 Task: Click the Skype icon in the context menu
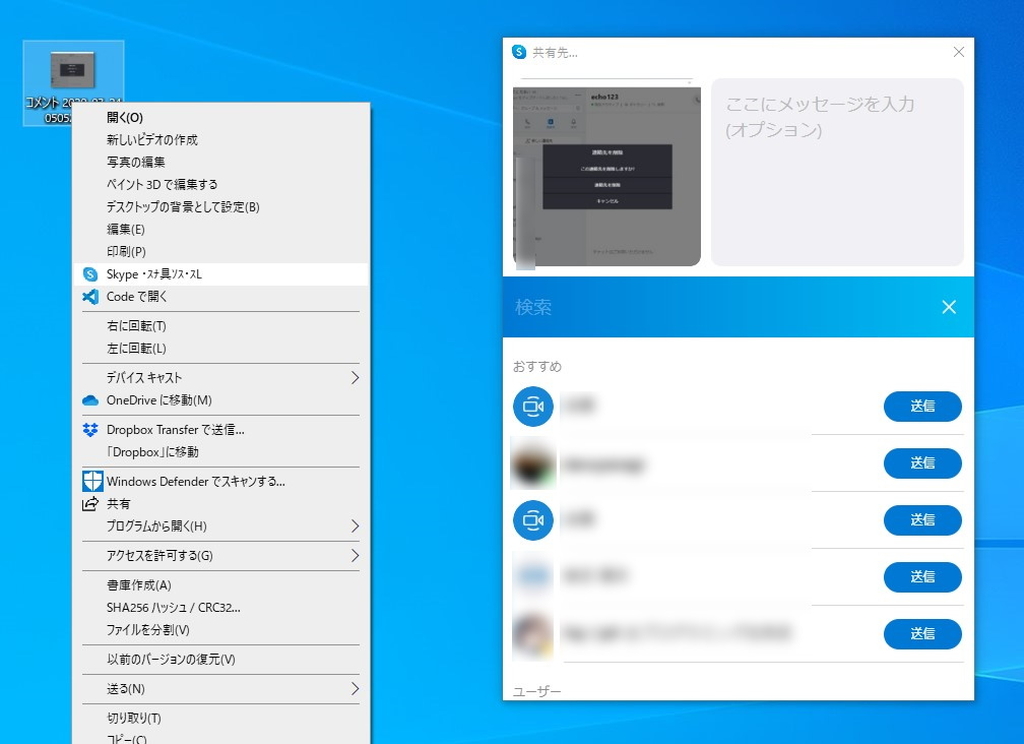pyautogui.click(x=91, y=274)
